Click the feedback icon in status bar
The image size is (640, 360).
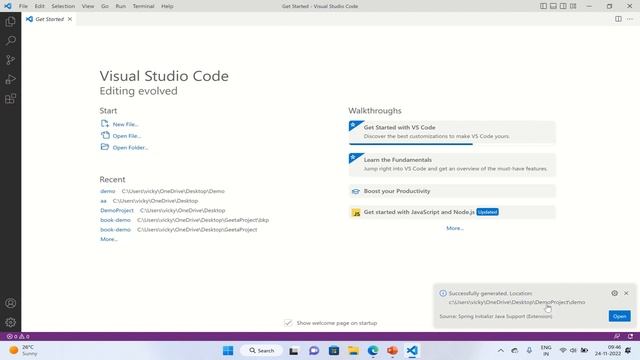pos(617,336)
